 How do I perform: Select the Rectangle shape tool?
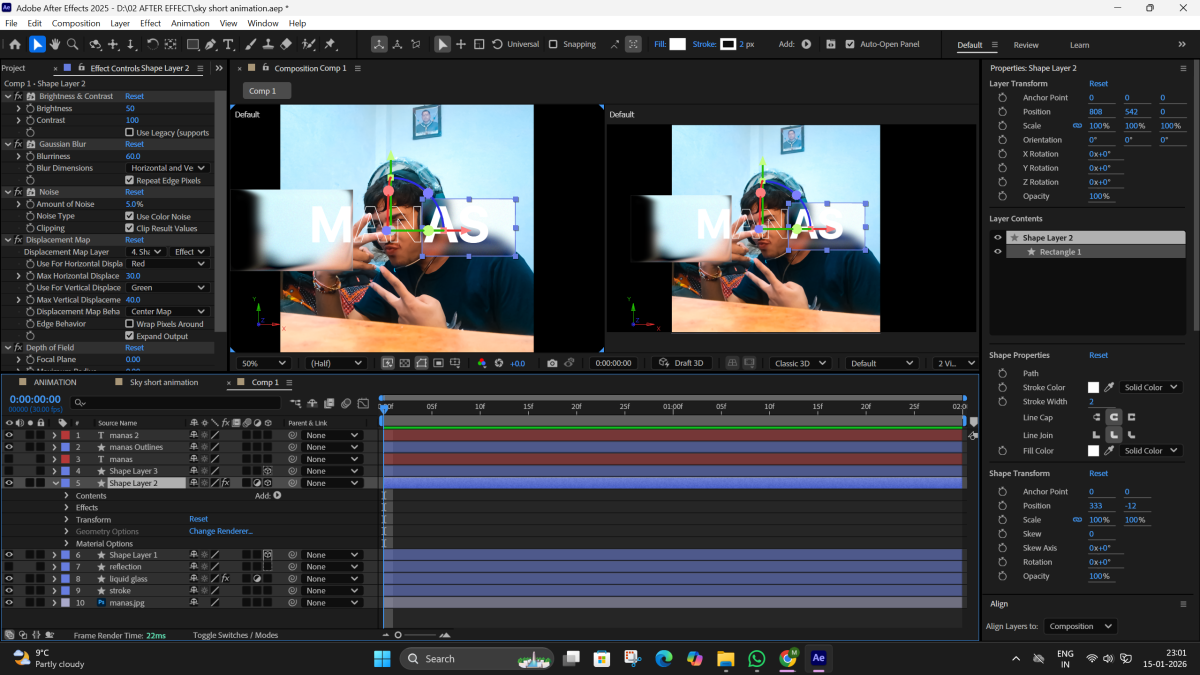[x=192, y=44]
